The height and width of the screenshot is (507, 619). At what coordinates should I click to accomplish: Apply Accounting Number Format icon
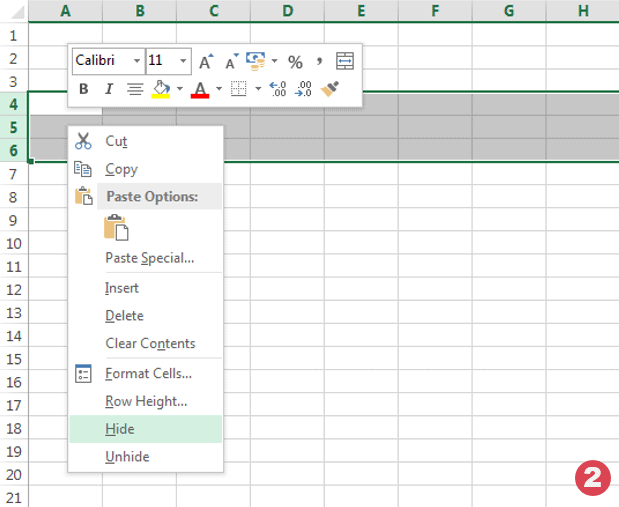tap(256, 61)
